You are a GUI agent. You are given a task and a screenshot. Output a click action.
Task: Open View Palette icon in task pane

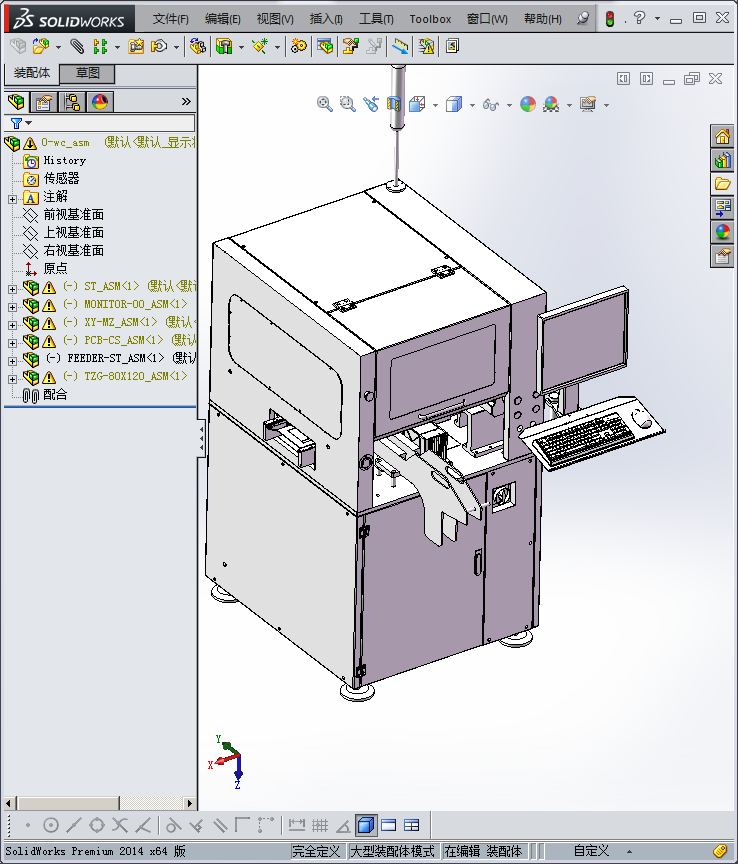pos(722,208)
